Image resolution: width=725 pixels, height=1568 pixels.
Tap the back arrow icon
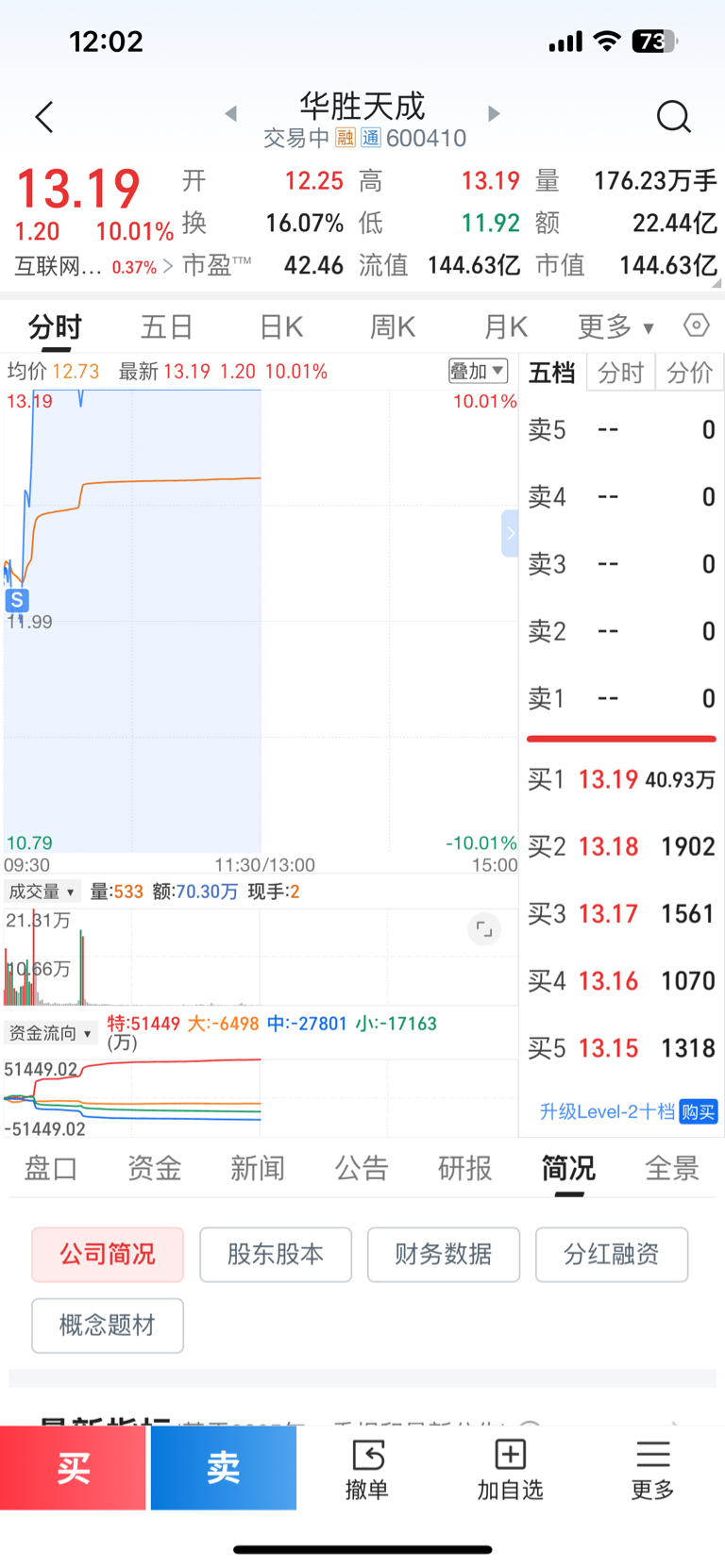(43, 117)
